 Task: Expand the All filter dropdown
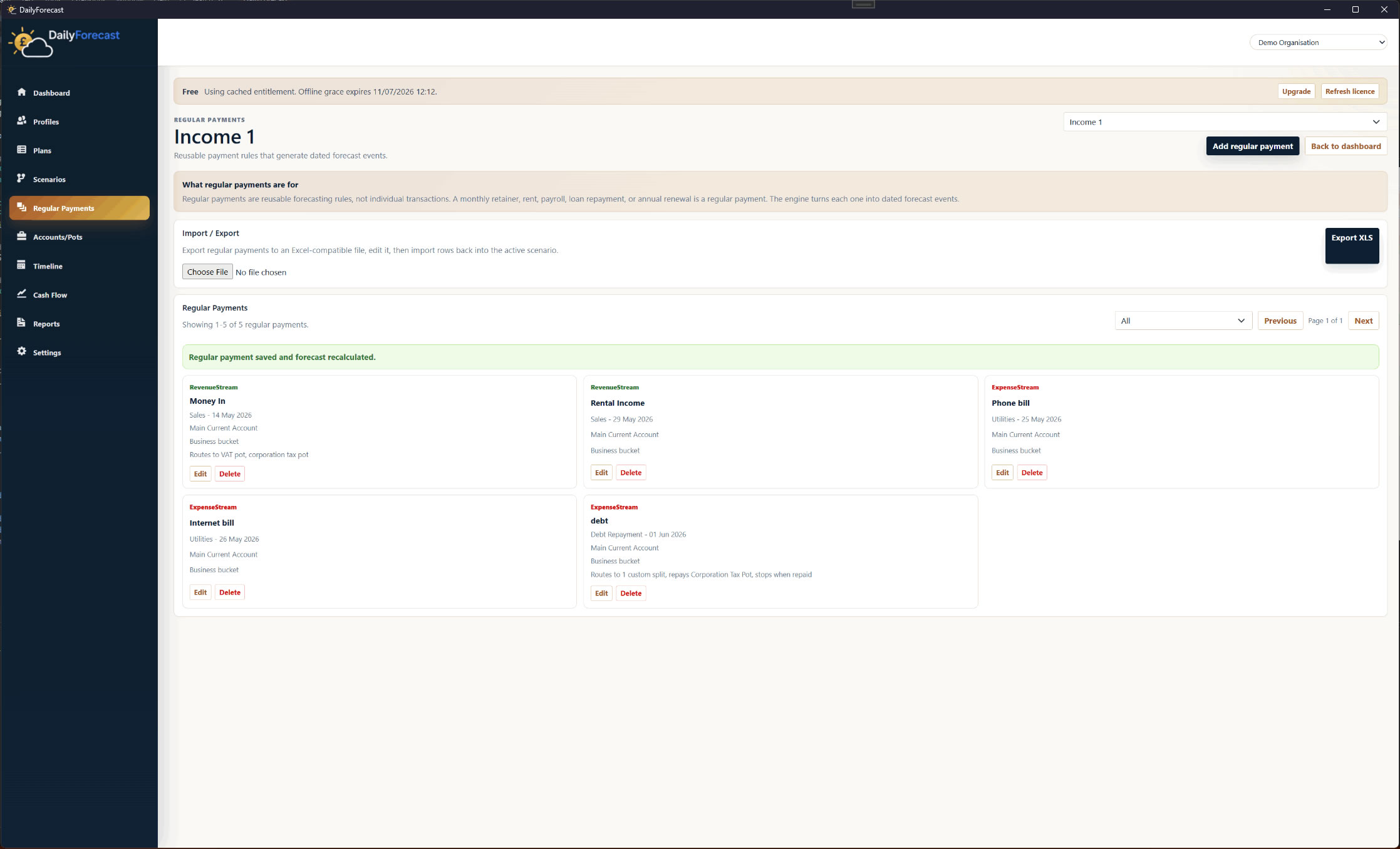pos(1183,321)
